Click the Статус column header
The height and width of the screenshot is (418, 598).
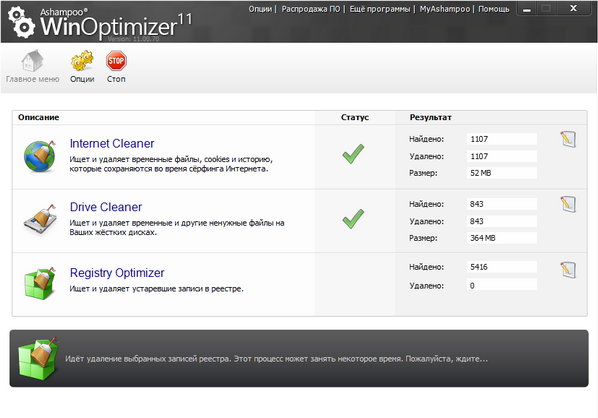(355, 117)
